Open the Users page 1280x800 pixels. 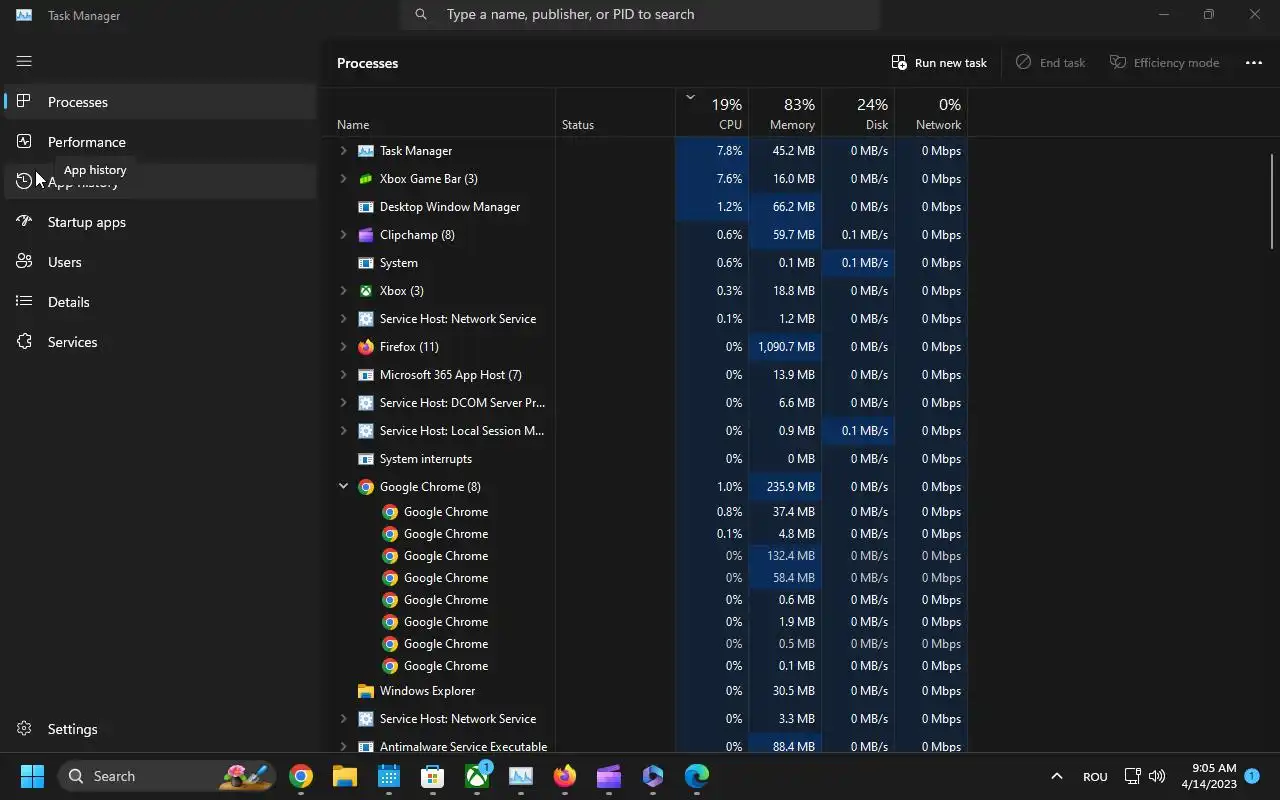(160, 262)
